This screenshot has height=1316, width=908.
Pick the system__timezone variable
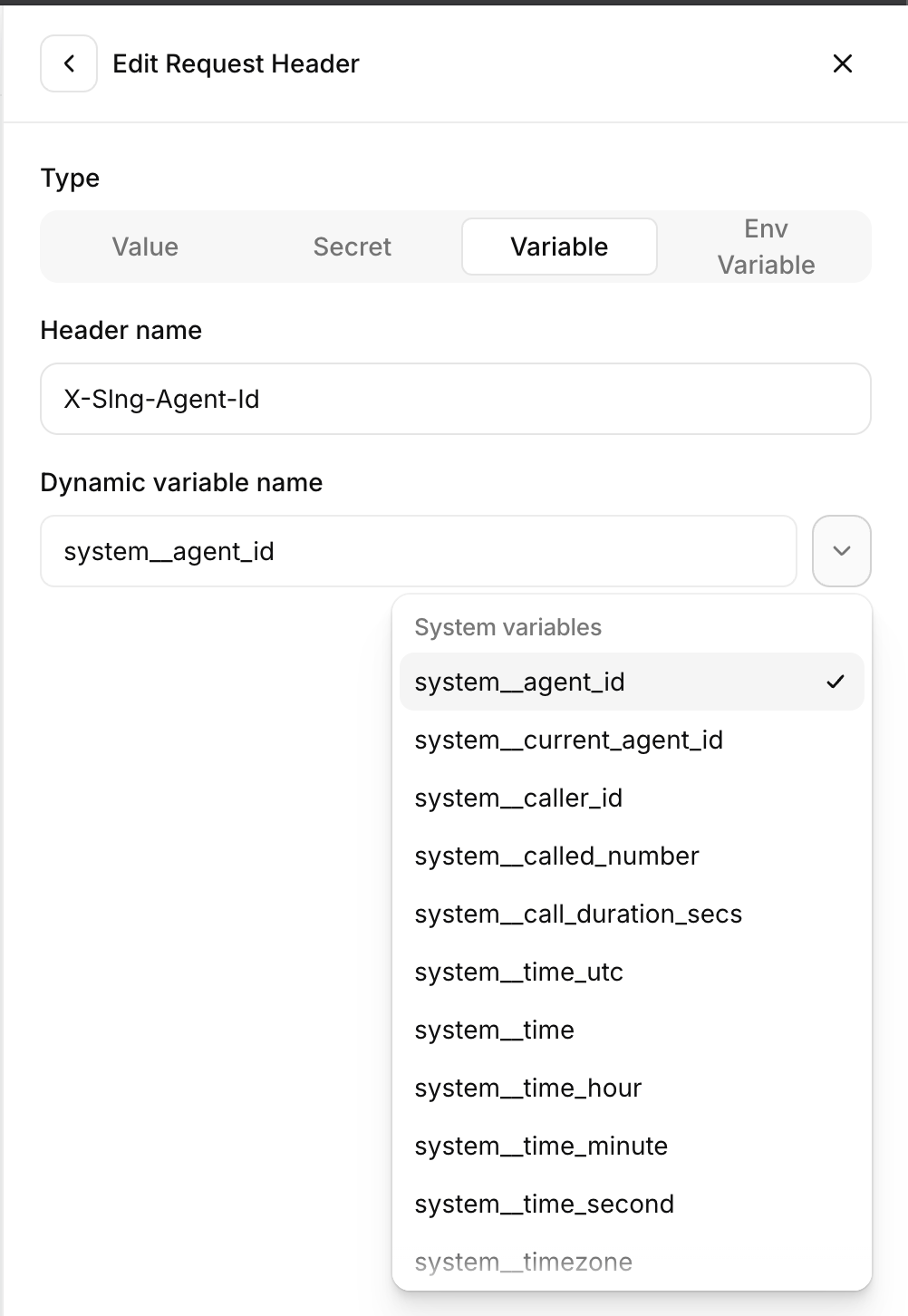[x=632, y=1262]
